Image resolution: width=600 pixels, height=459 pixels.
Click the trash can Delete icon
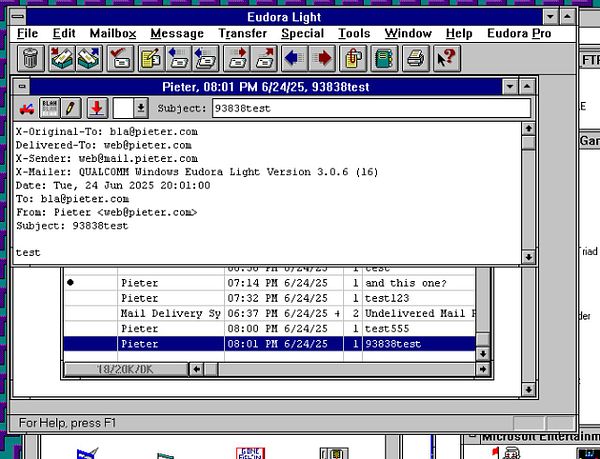click(x=31, y=59)
